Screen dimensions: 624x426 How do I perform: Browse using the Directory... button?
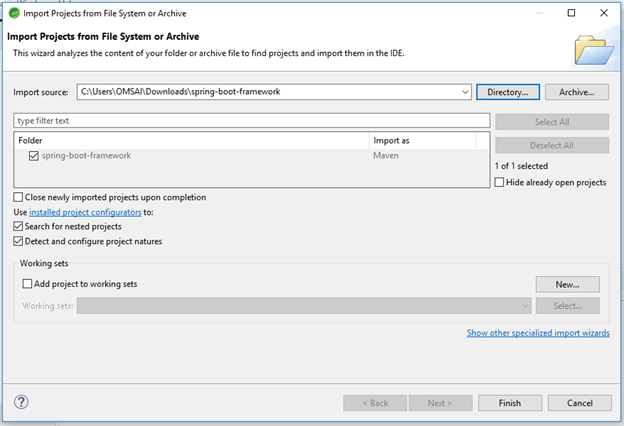pos(508,92)
